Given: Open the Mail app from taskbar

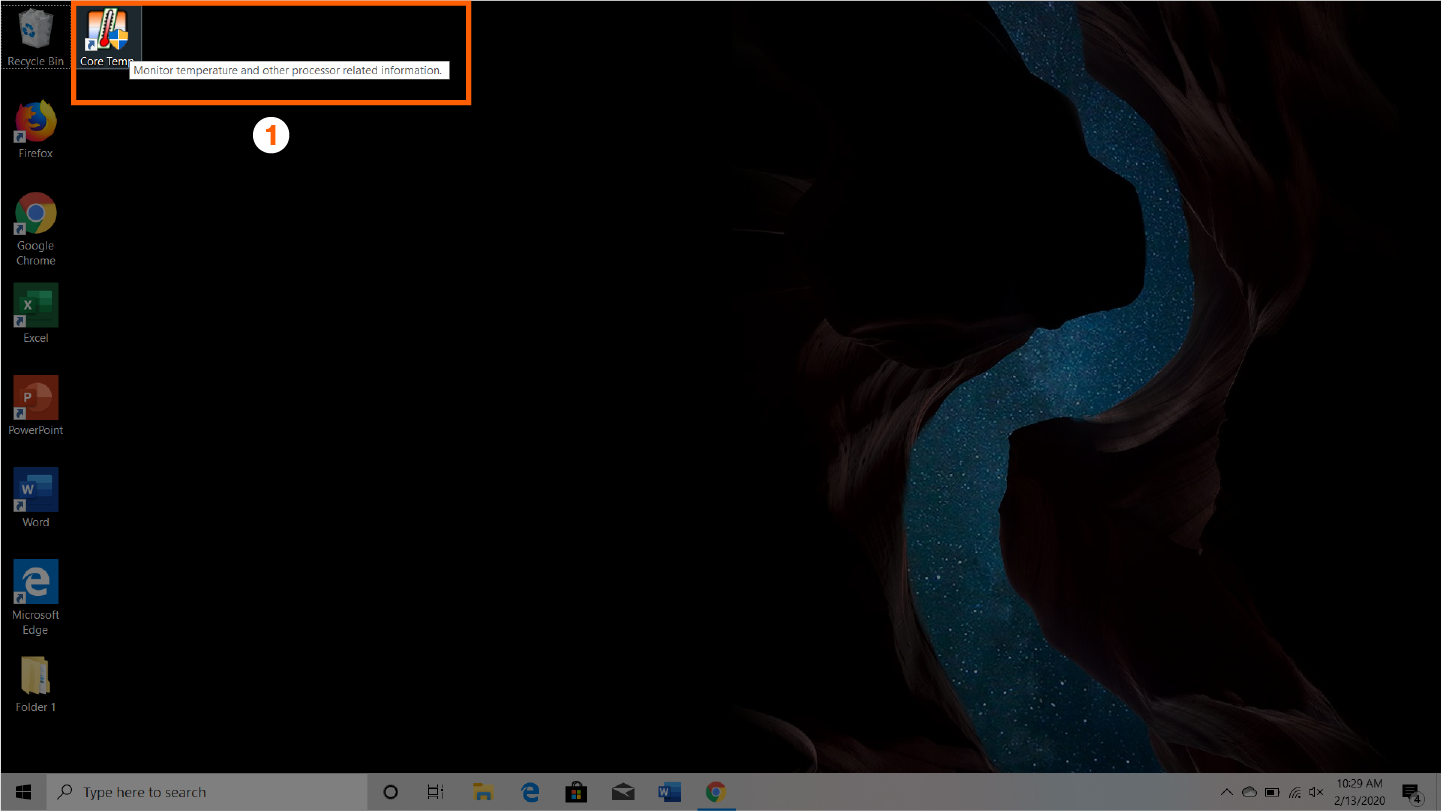Looking at the screenshot, I should [x=622, y=792].
